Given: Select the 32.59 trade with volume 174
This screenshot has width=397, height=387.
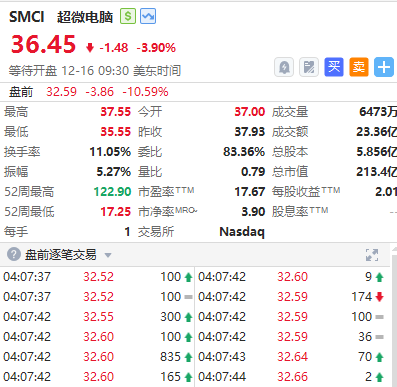Looking at the screenshot, I should click(x=291, y=296).
